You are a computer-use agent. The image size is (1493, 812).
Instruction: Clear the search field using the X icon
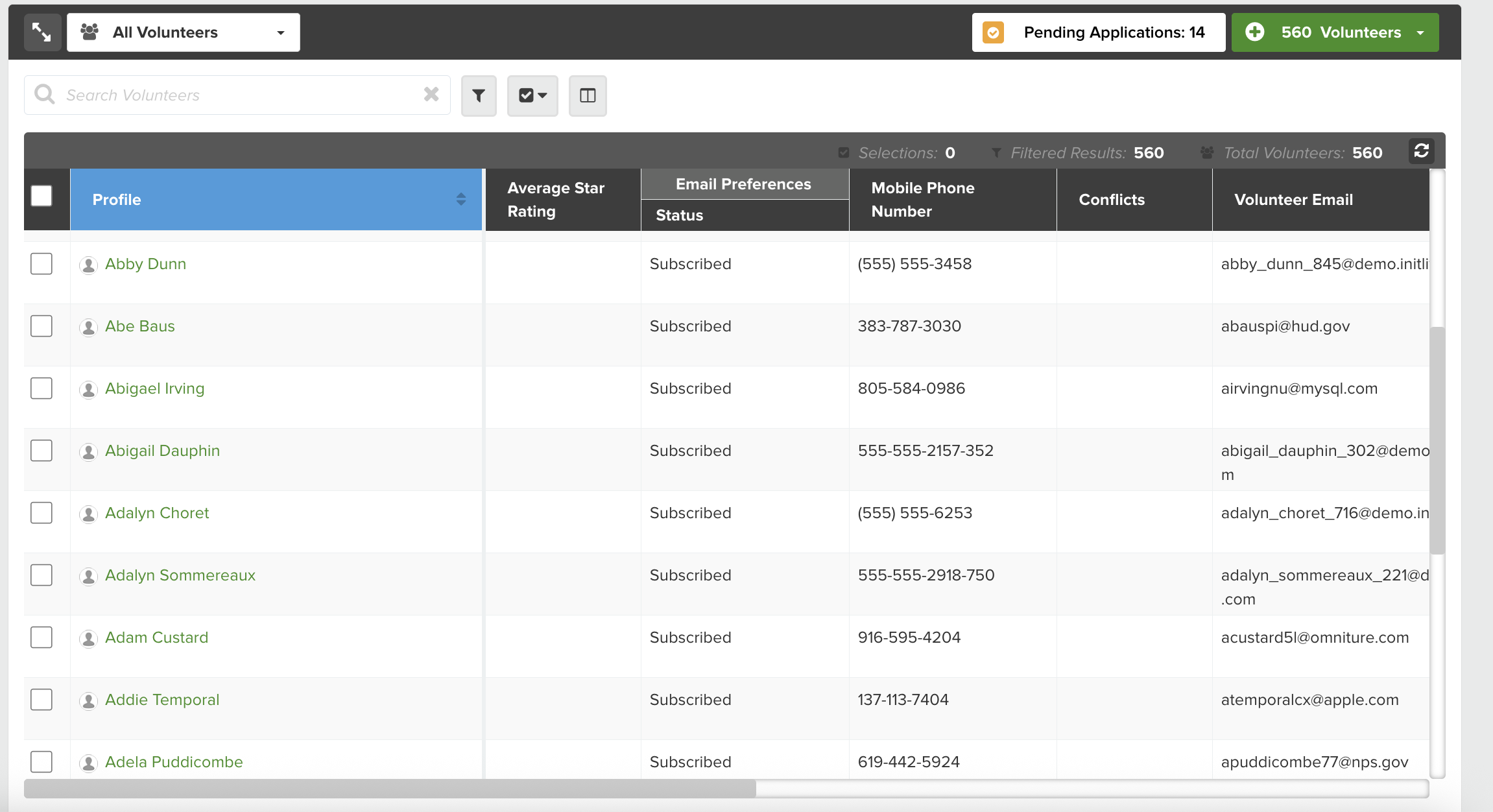430,94
